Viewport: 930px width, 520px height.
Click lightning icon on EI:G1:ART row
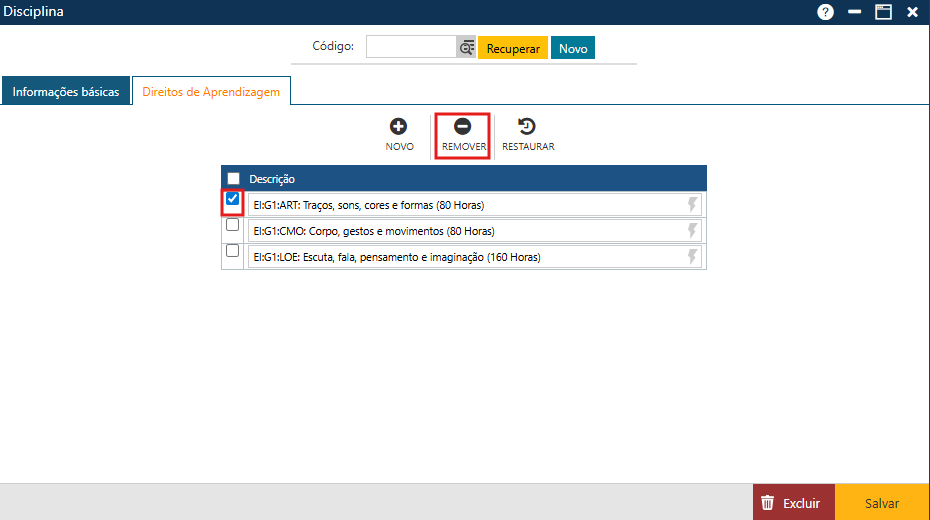(692, 205)
